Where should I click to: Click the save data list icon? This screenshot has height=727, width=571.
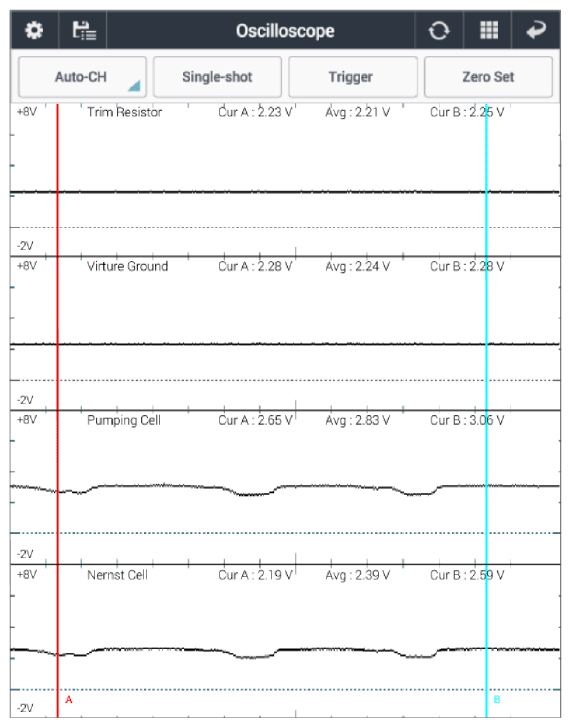coord(84,31)
